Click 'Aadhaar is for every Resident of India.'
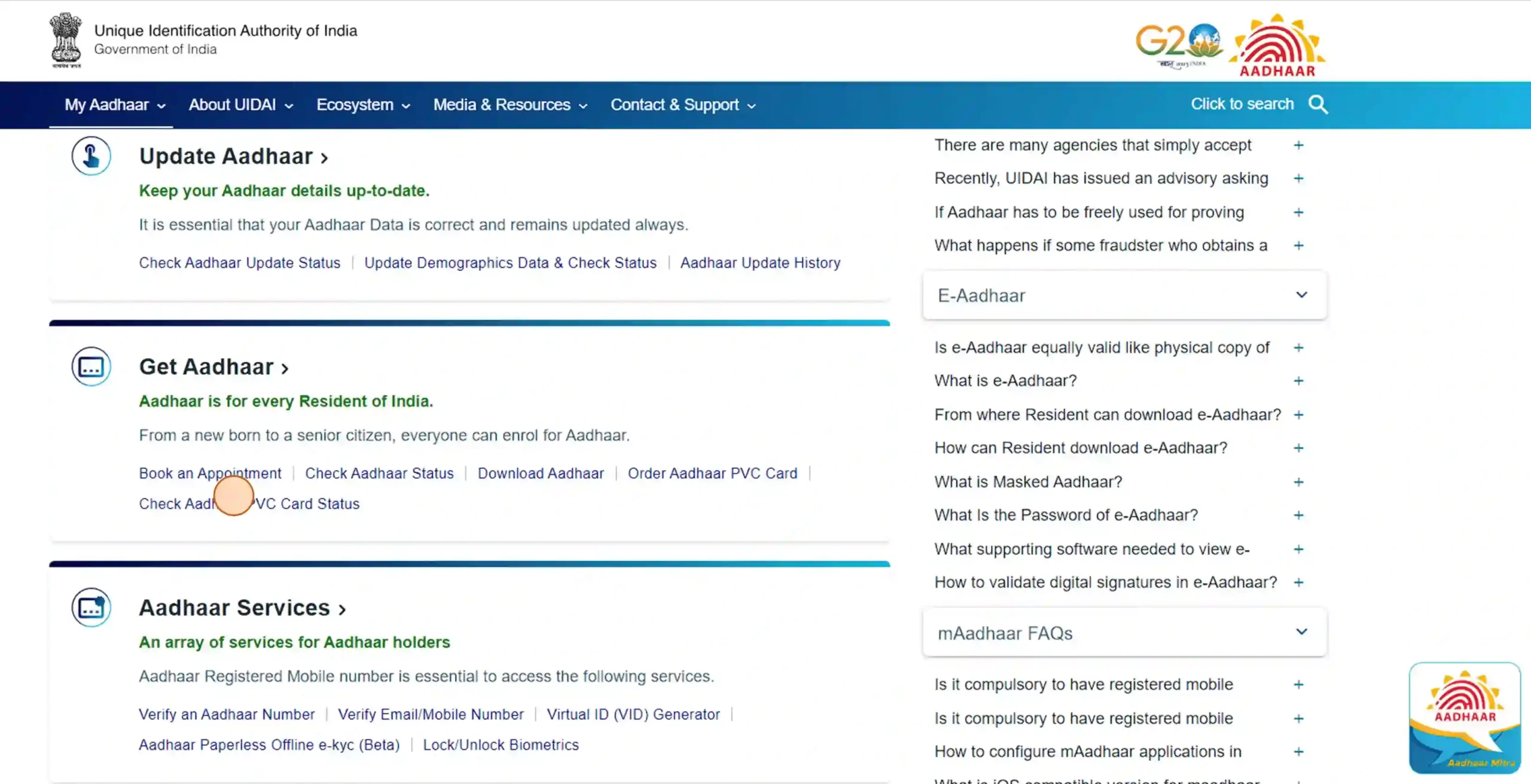 pos(286,401)
